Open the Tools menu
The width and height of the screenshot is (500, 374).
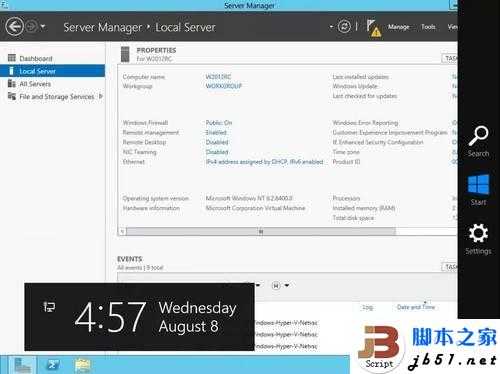coord(428,27)
